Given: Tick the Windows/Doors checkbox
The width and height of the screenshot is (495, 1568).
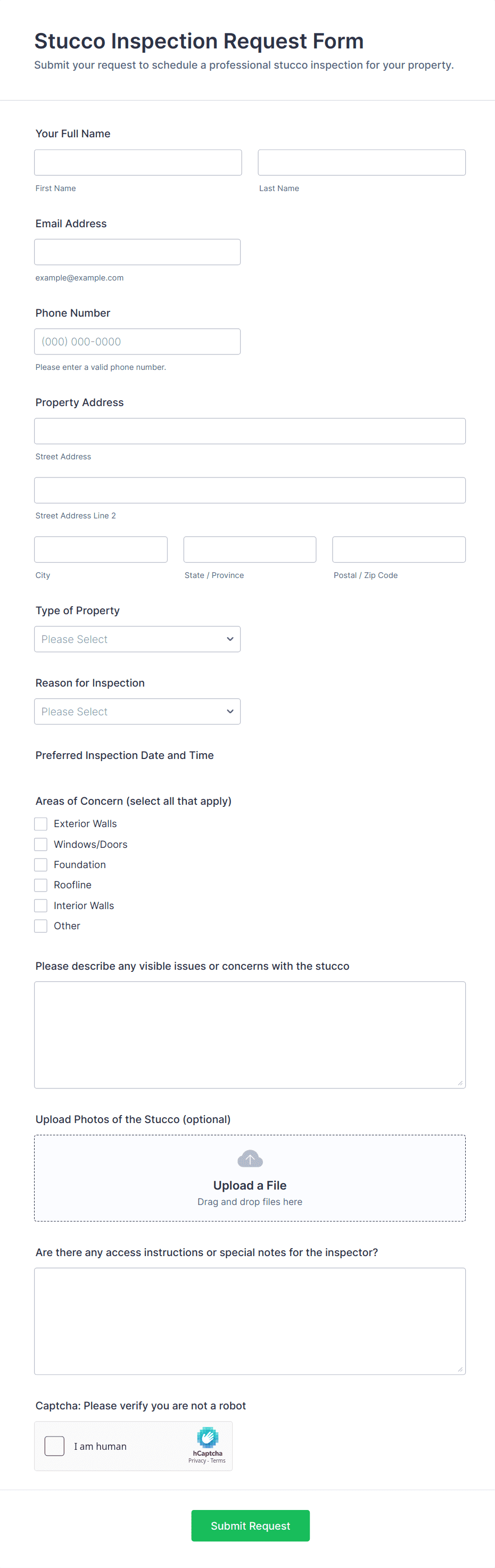Looking at the screenshot, I should (x=41, y=844).
